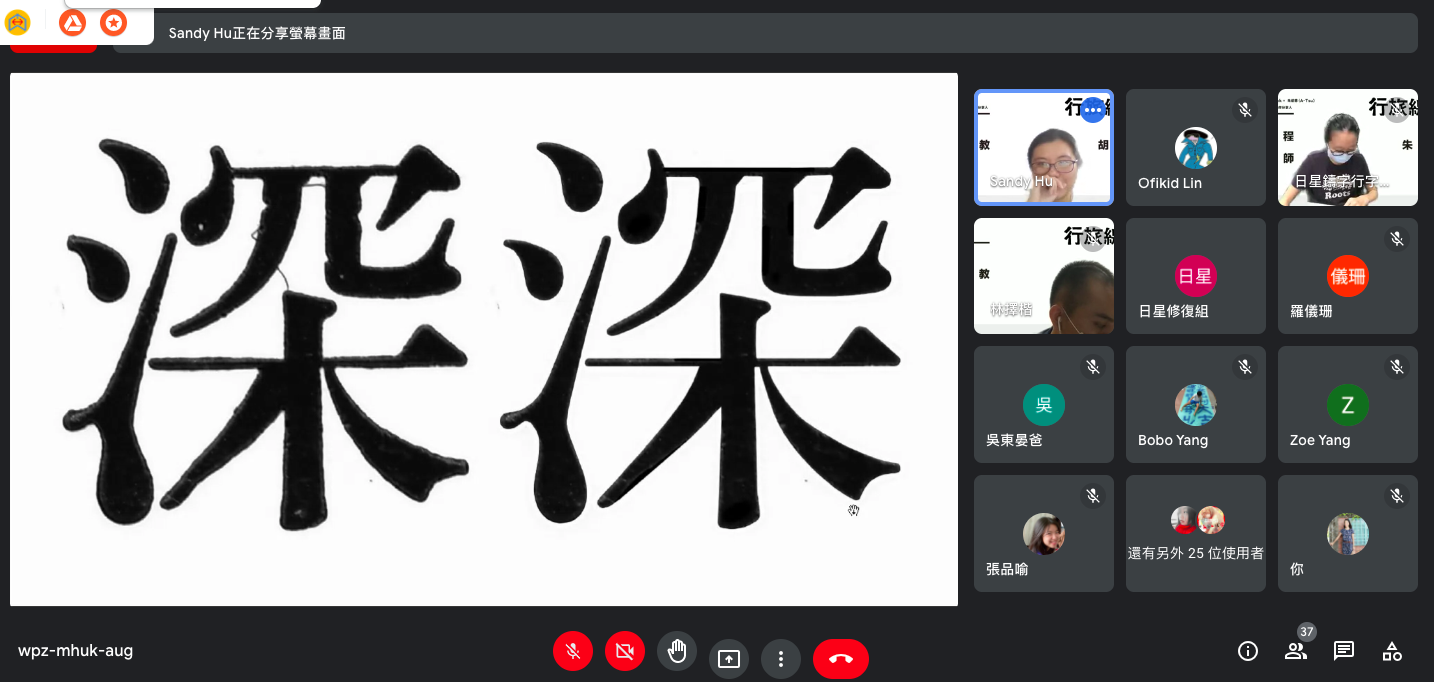The height and width of the screenshot is (682, 1434).
Task: Expand the 25 other users tile
Action: coord(1195,533)
